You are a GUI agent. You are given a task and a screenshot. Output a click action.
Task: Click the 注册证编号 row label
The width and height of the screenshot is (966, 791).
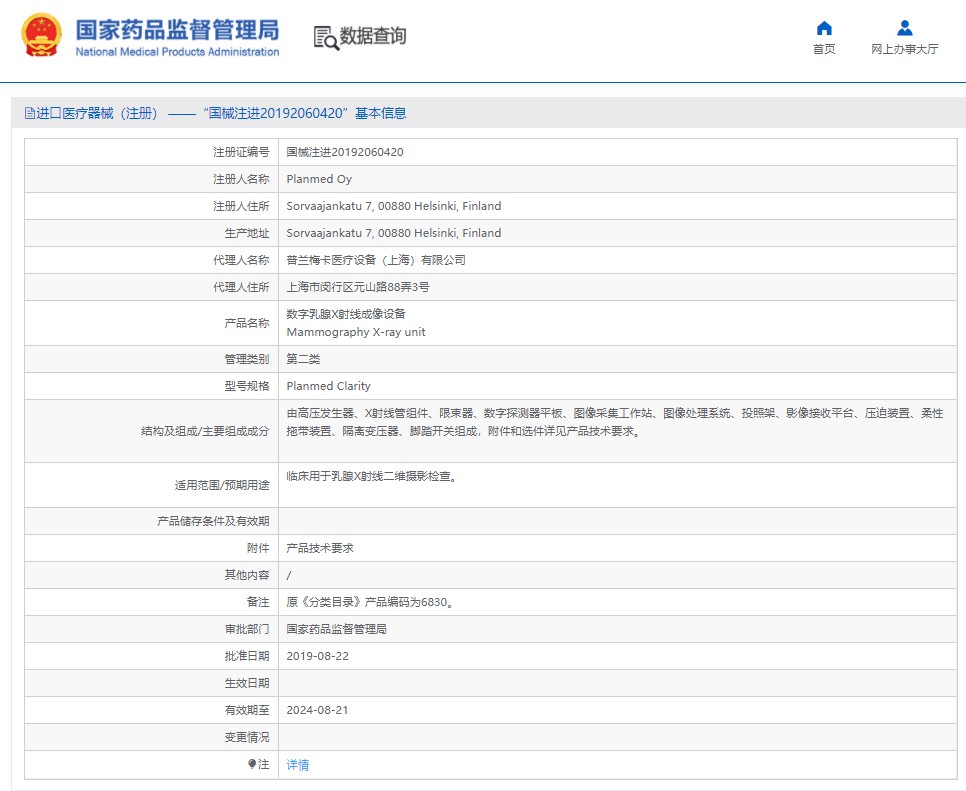(242, 152)
